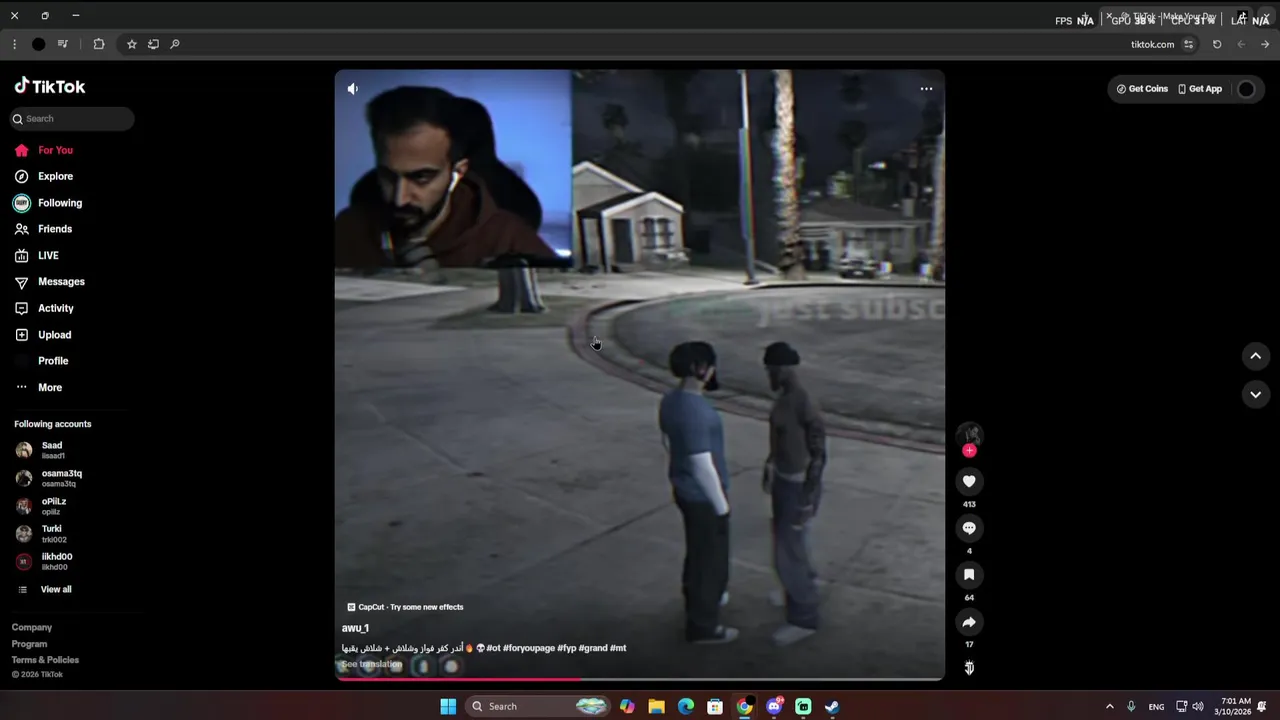
Task: Click the TikTok logo
Action: point(50,86)
